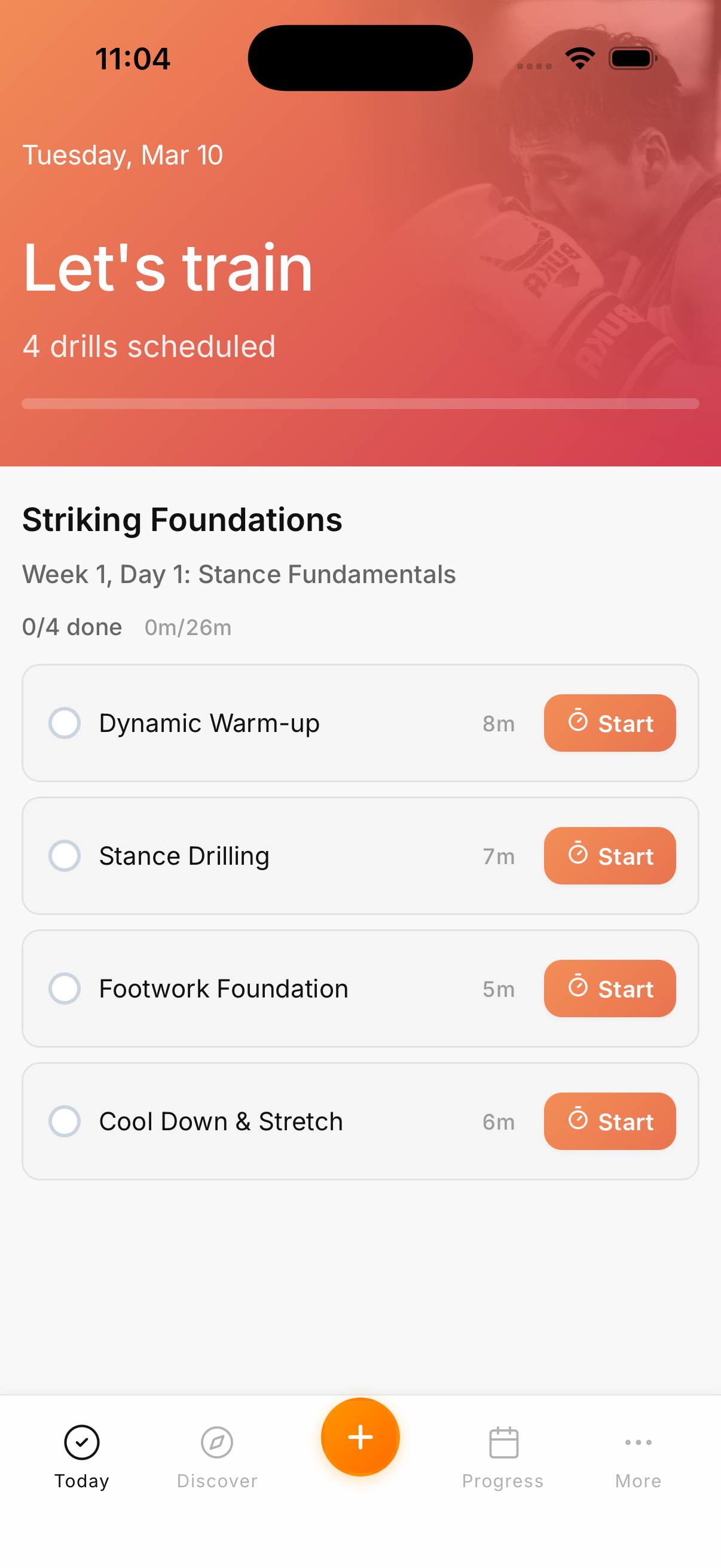721x1568 pixels.
Task: Mark Cool Down & Stretch done
Action: coord(65,1121)
